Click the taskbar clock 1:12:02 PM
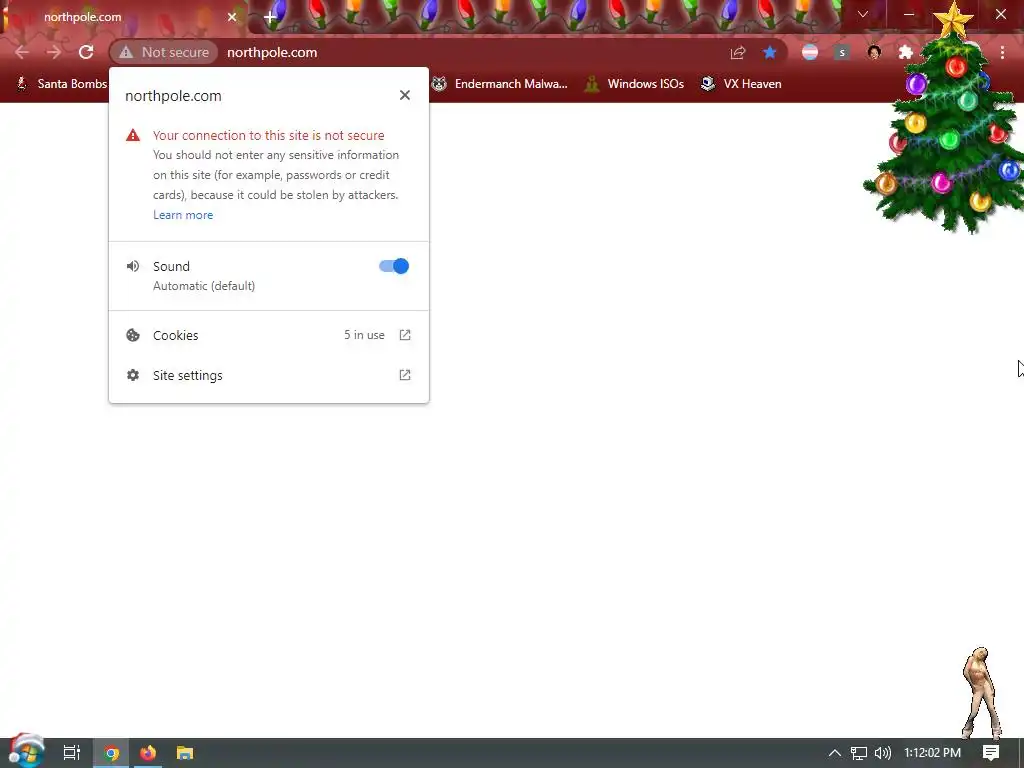This screenshot has height=768, width=1024. (932, 753)
